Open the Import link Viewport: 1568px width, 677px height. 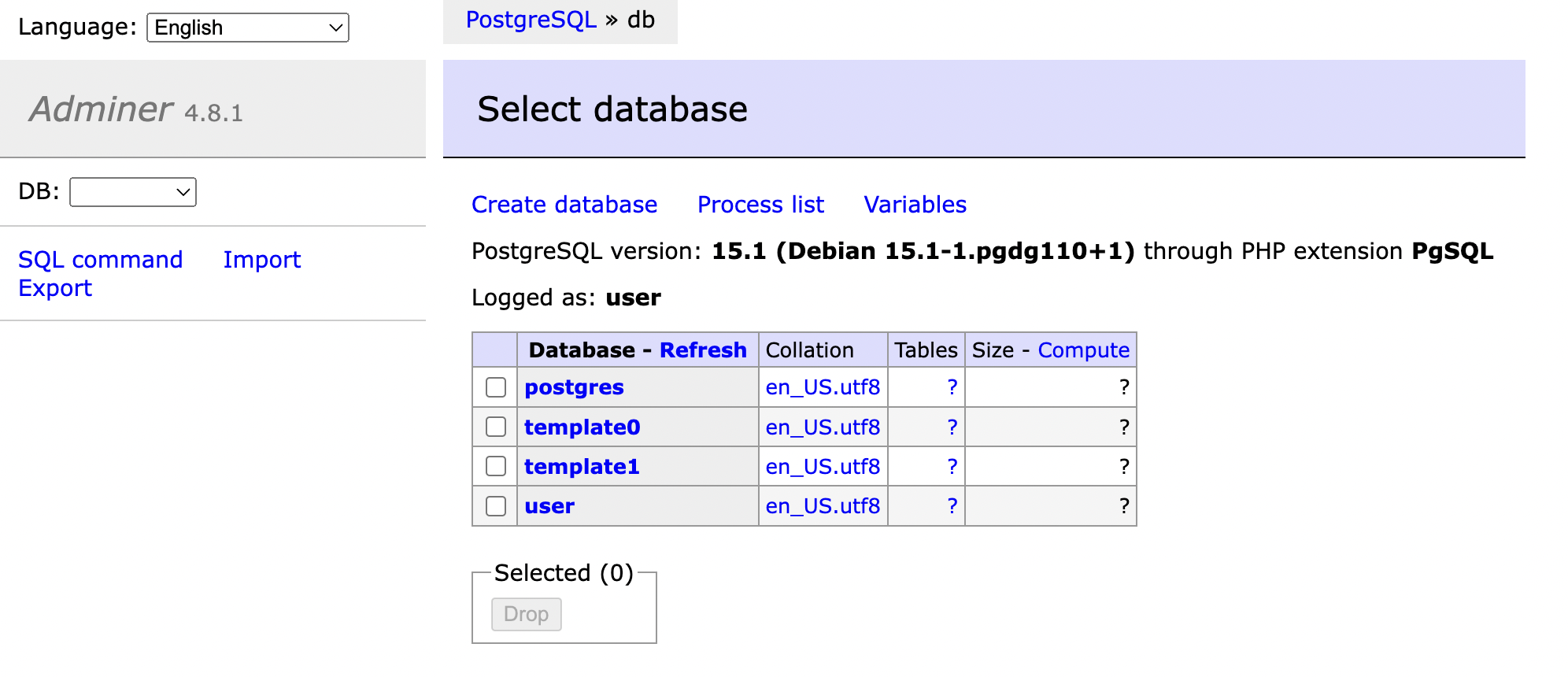262,260
